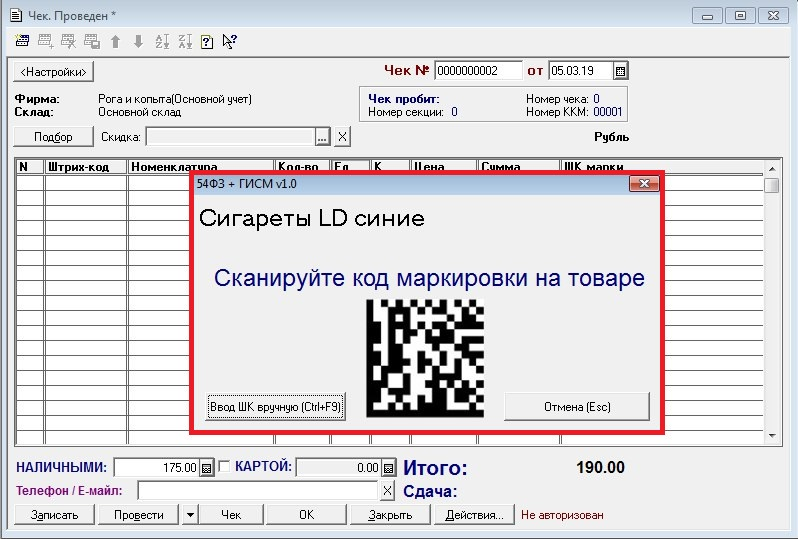This screenshot has width=798, height=539.
Task: Click the Чек № number field
Action: [478, 71]
